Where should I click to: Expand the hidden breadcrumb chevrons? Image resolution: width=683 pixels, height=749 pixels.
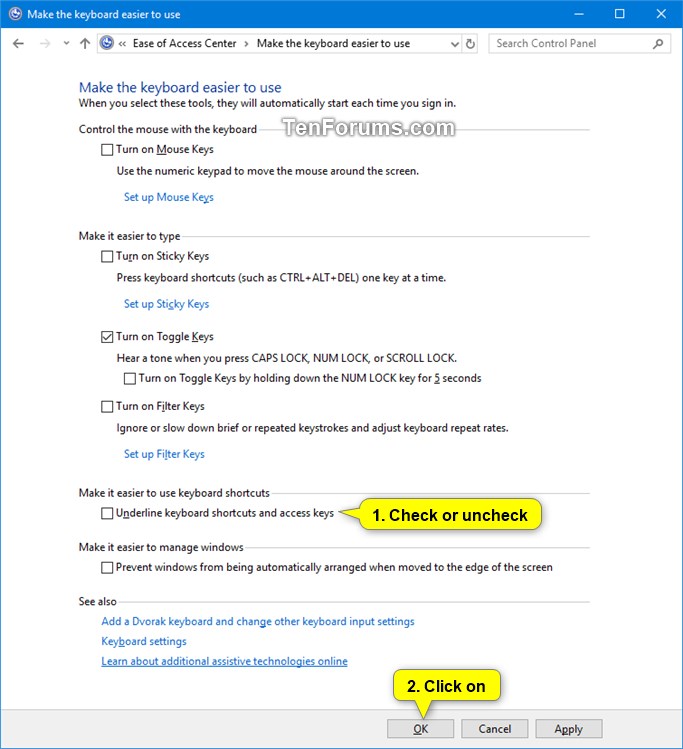[x=122, y=44]
